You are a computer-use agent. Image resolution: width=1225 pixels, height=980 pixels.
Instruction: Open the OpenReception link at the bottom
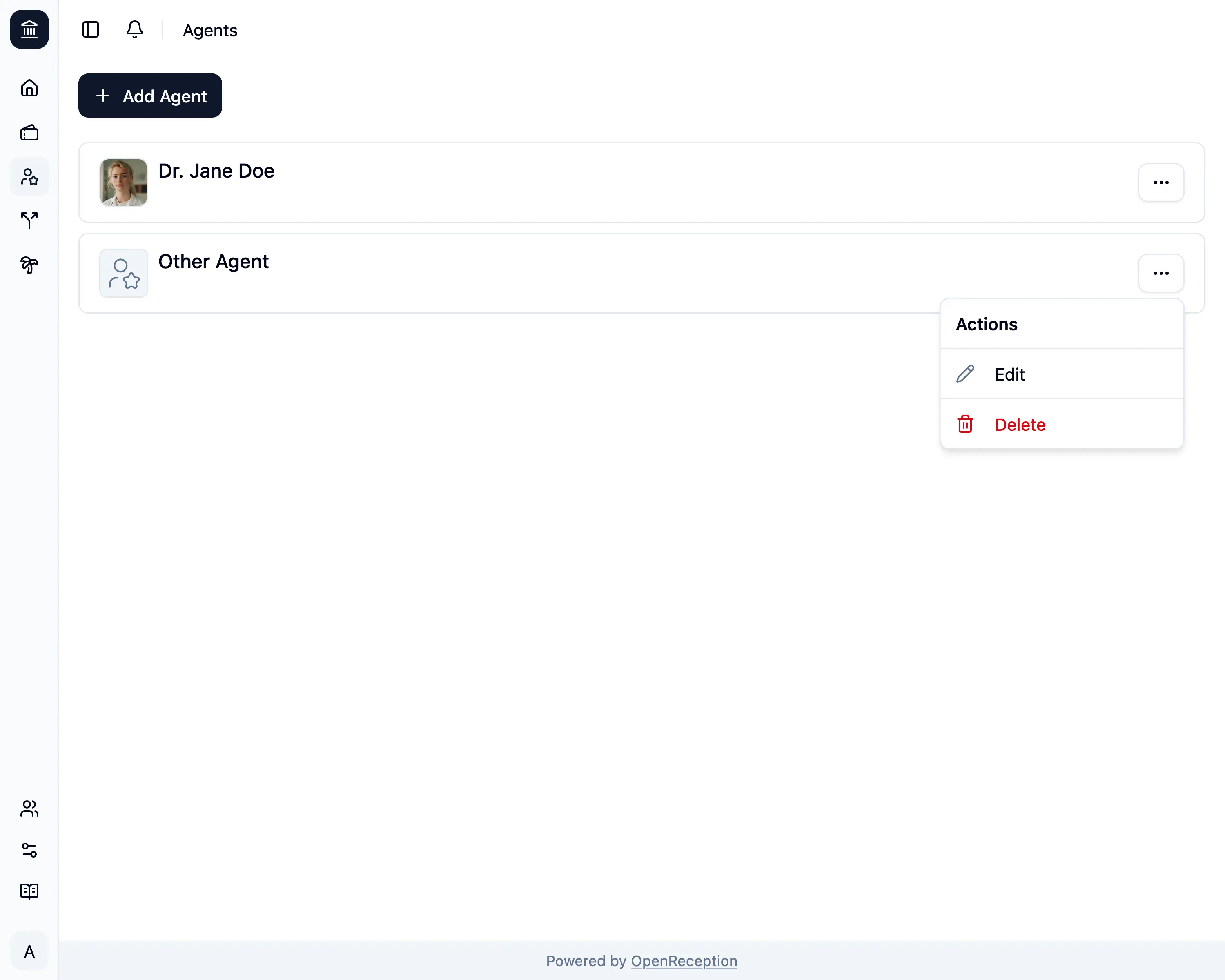point(684,961)
